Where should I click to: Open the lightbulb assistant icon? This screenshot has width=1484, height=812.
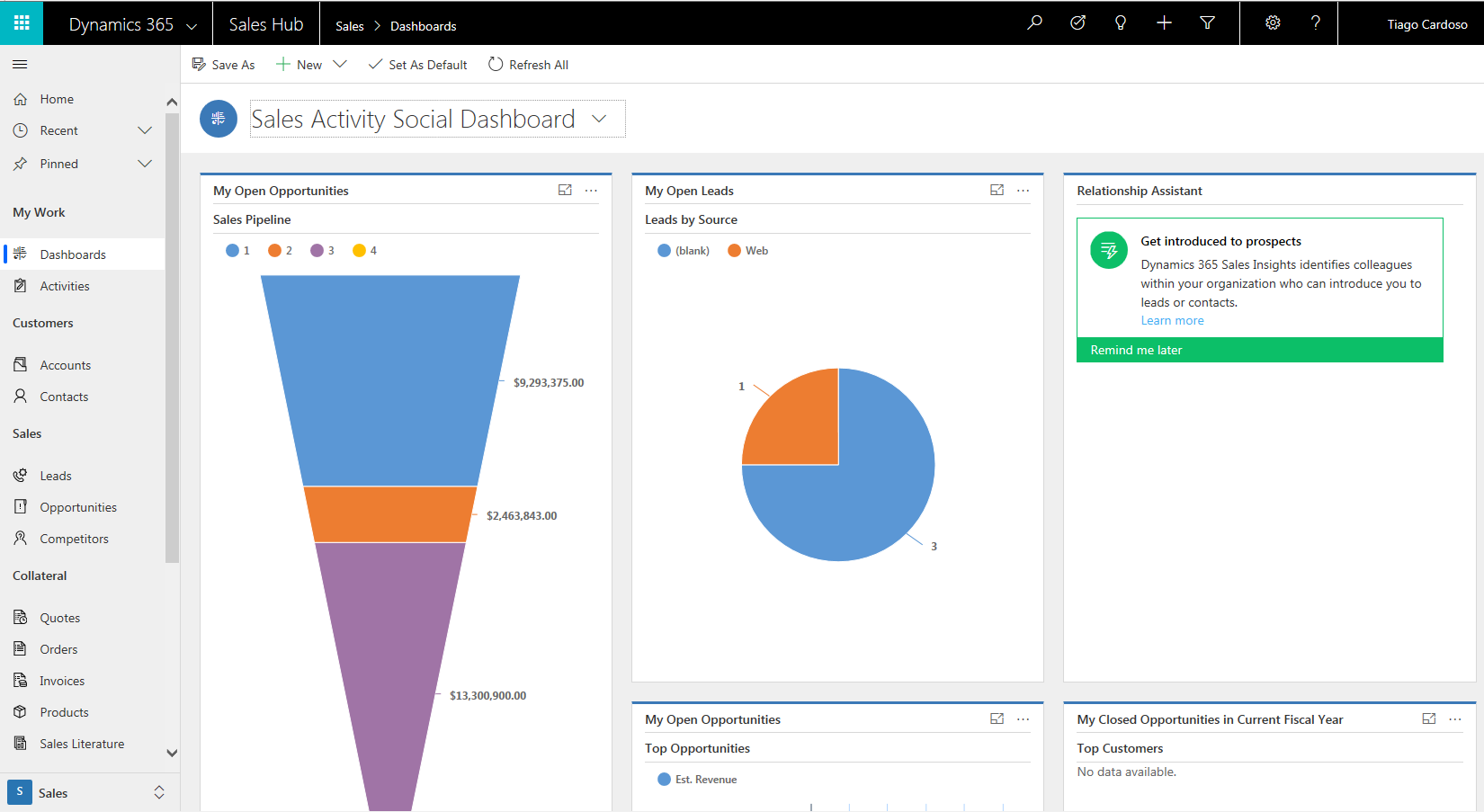pos(1121,22)
